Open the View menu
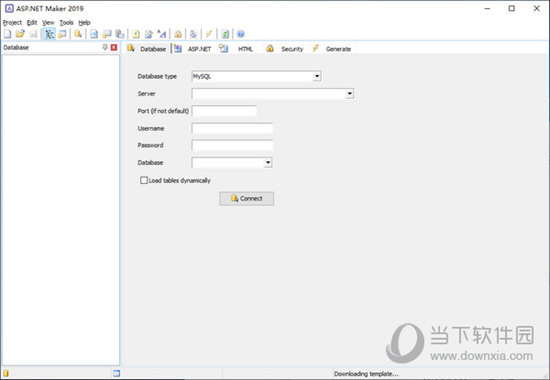550x380 pixels. click(x=48, y=22)
